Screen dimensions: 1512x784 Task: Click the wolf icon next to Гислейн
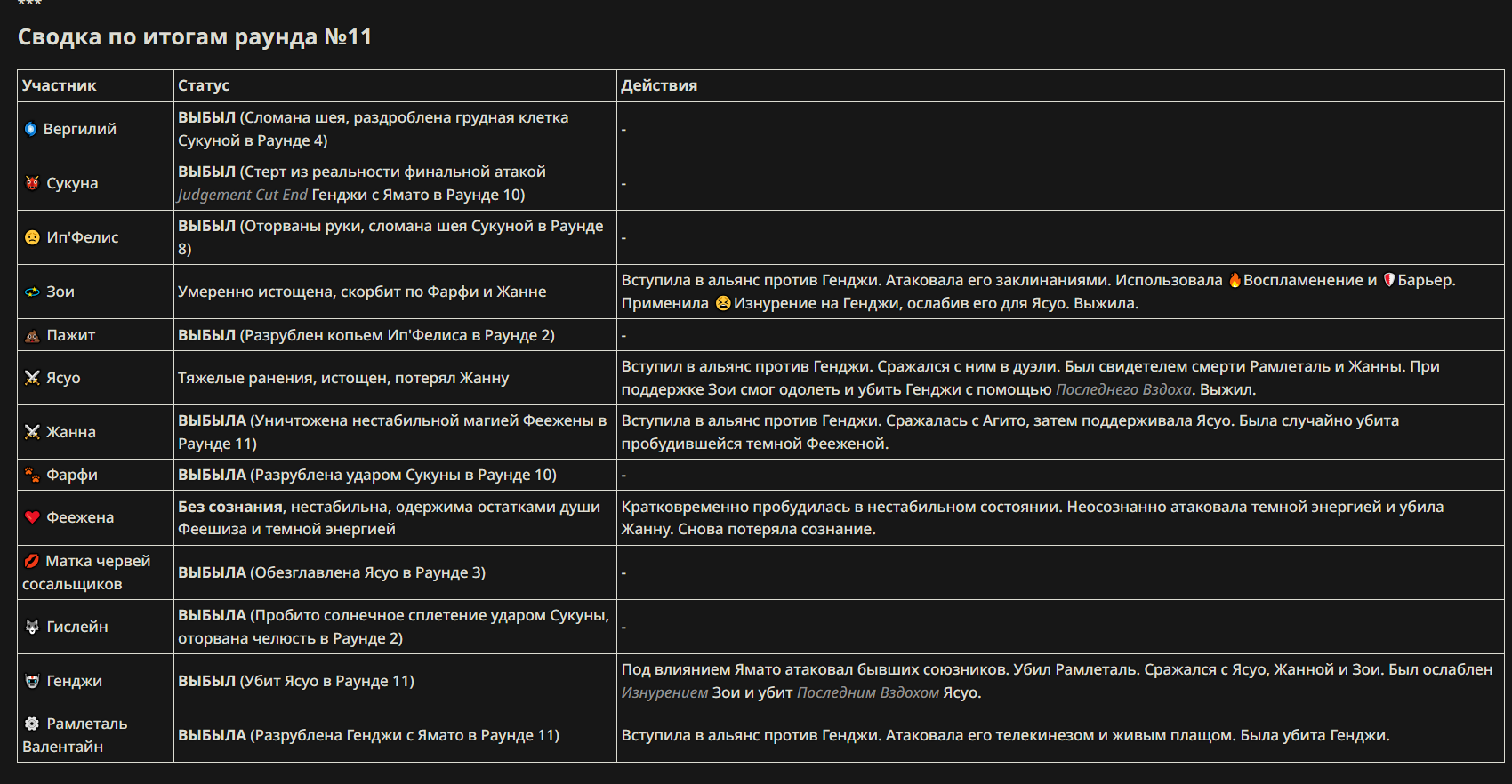pos(32,627)
